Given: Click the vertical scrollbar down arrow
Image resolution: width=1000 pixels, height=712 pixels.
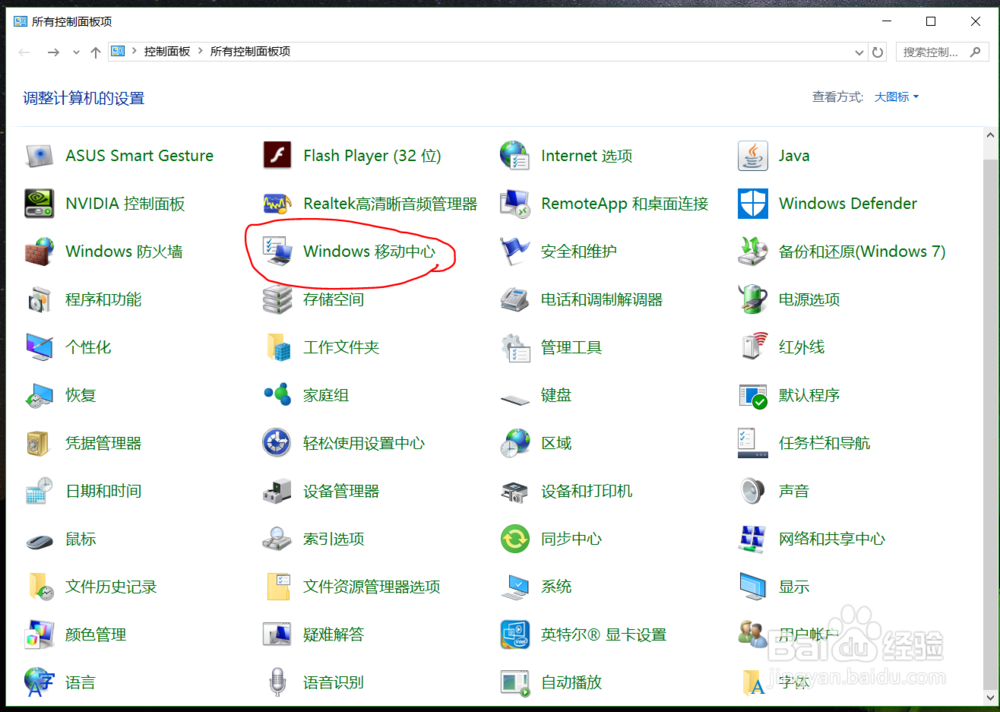Looking at the screenshot, I should pos(990,697).
